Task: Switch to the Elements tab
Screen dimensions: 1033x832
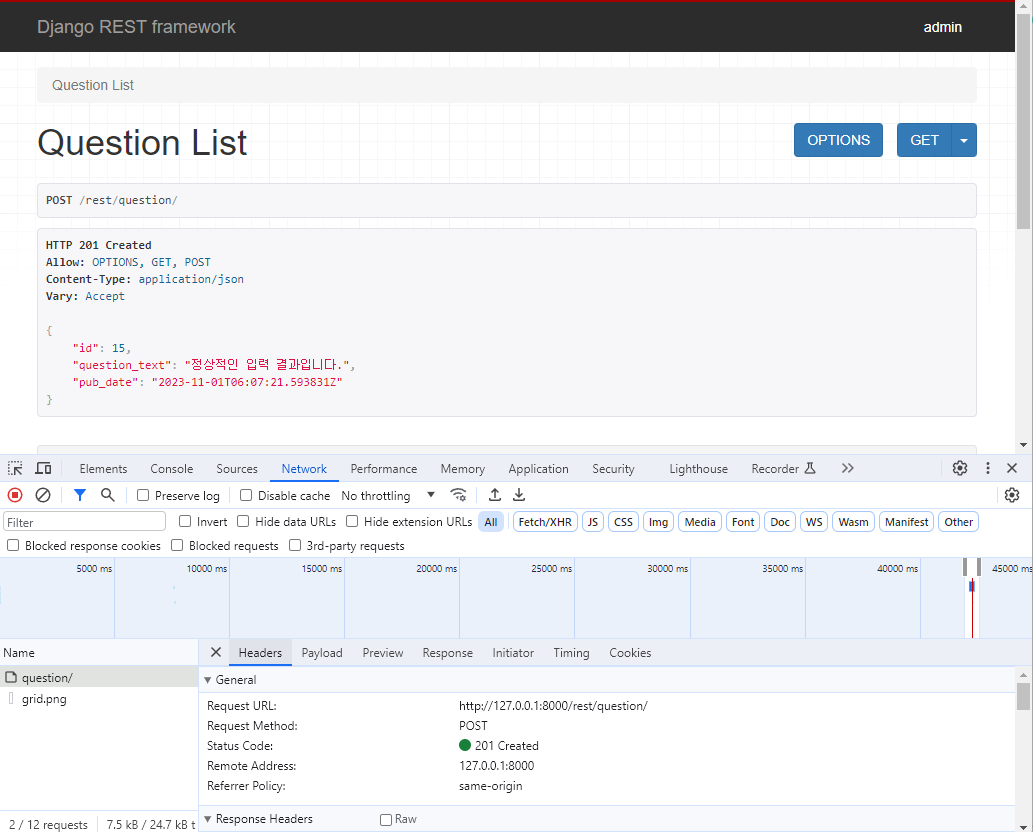Action: (x=103, y=468)
